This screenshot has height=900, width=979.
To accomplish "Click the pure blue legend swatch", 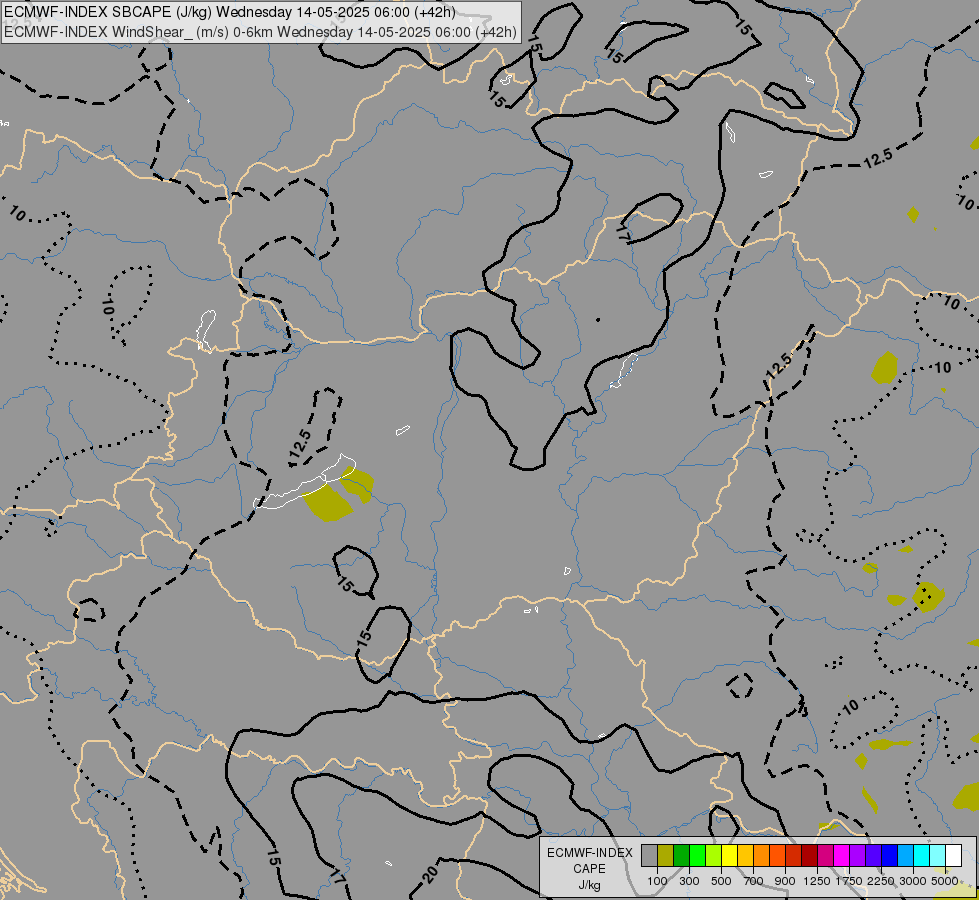I will [889, 856].
